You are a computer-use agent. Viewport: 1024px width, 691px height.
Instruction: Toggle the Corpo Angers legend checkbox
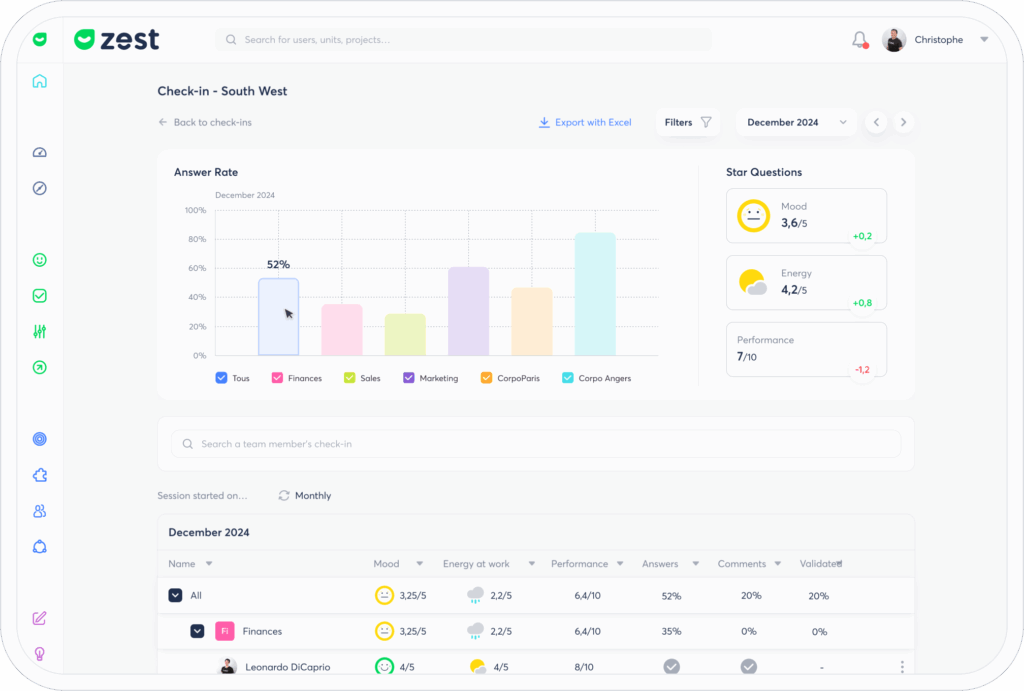(568, 378)
